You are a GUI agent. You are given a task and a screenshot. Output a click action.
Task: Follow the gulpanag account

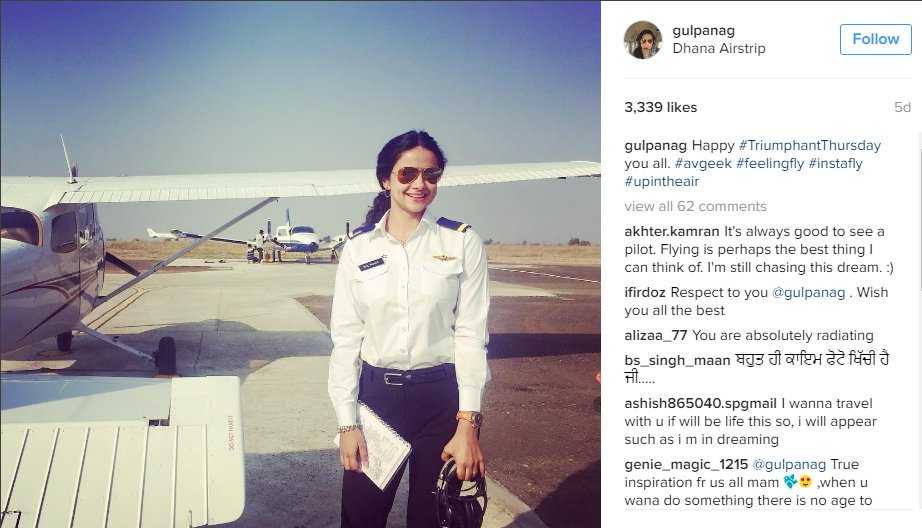[876, 39]
